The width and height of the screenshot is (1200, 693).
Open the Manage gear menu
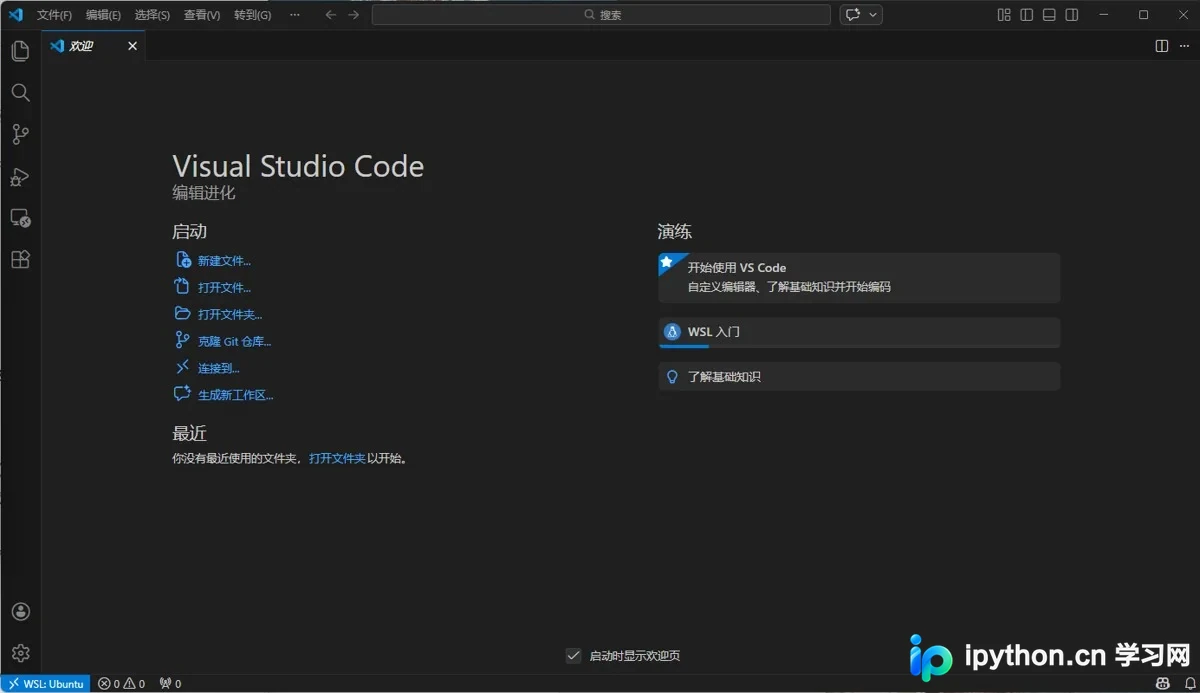(x=20, y=653)
